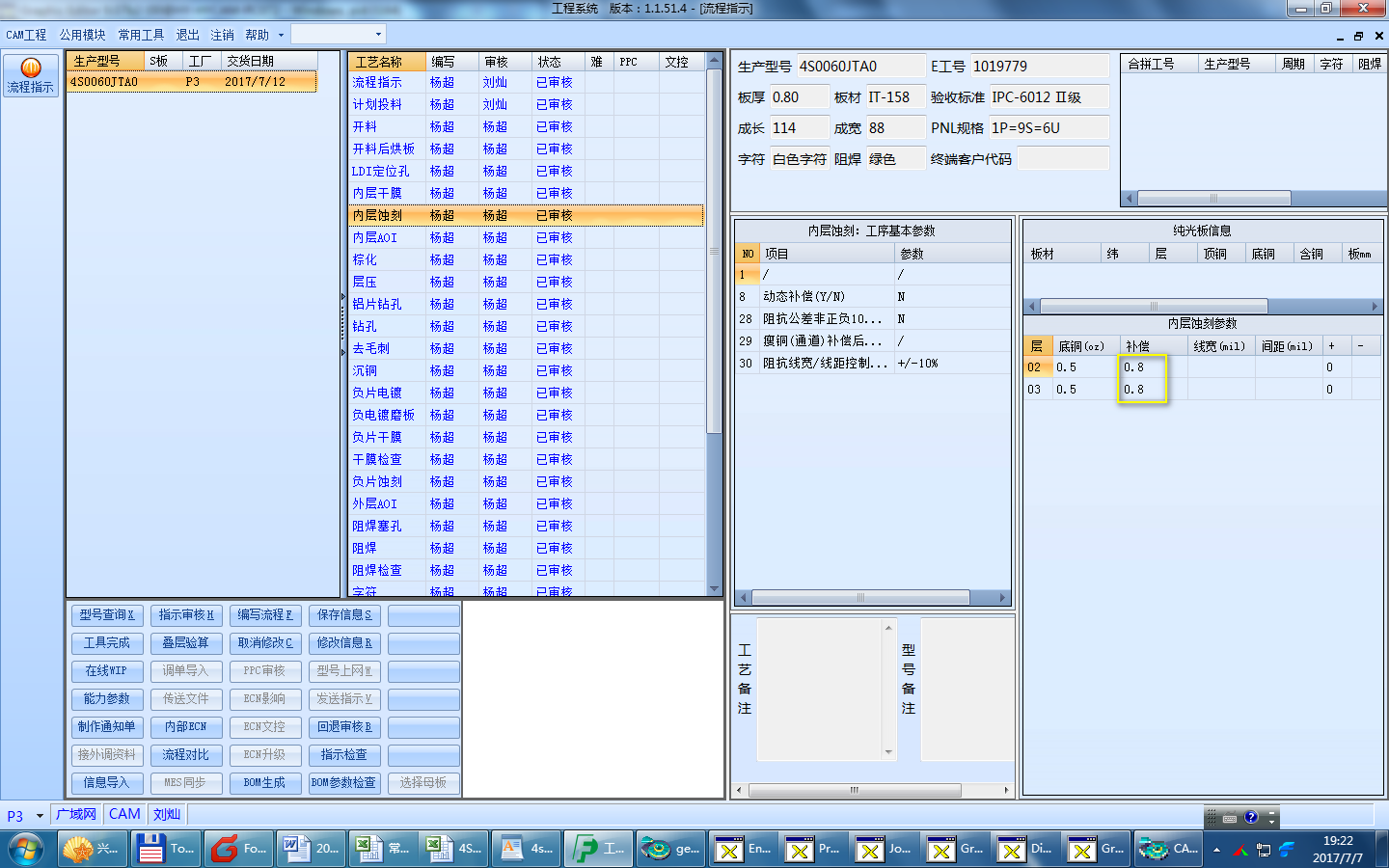Click the 终端客户代码 empty input field
Viewport: 1389px width, 868px height.
point(1063,159)
